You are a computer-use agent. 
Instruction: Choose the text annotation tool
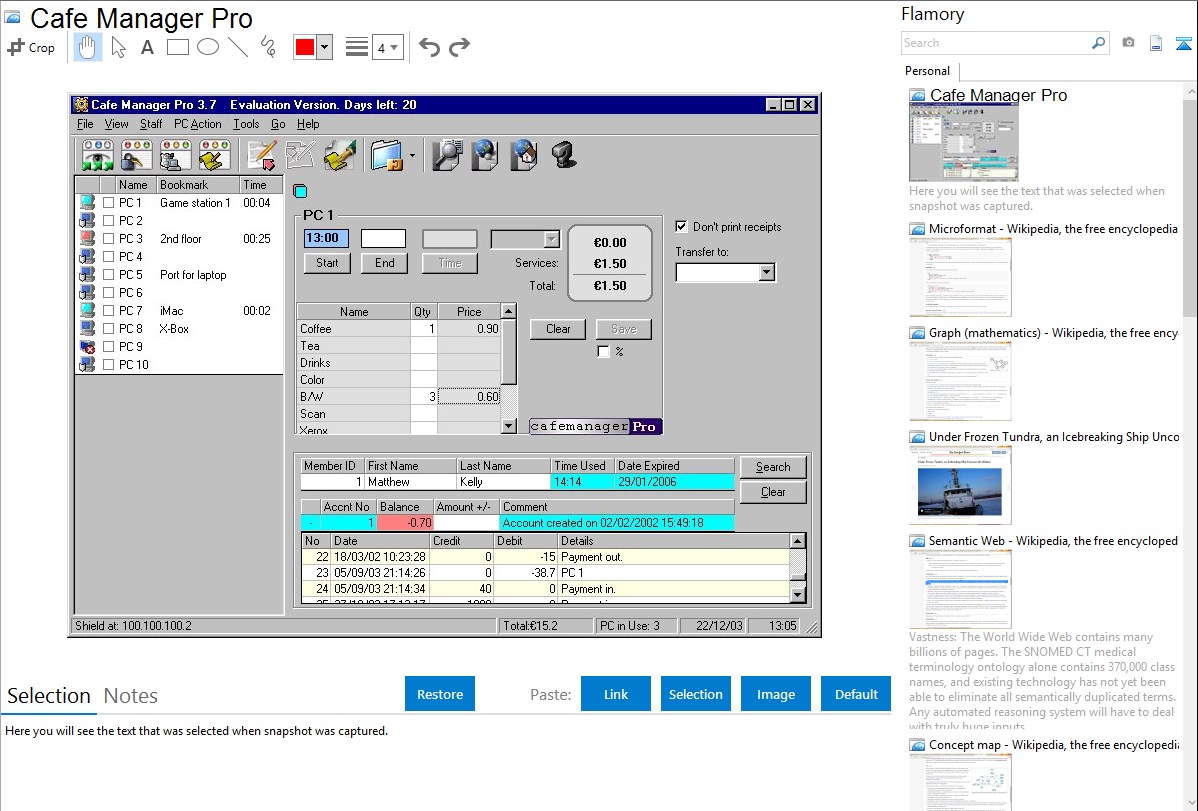click(147, 47)
